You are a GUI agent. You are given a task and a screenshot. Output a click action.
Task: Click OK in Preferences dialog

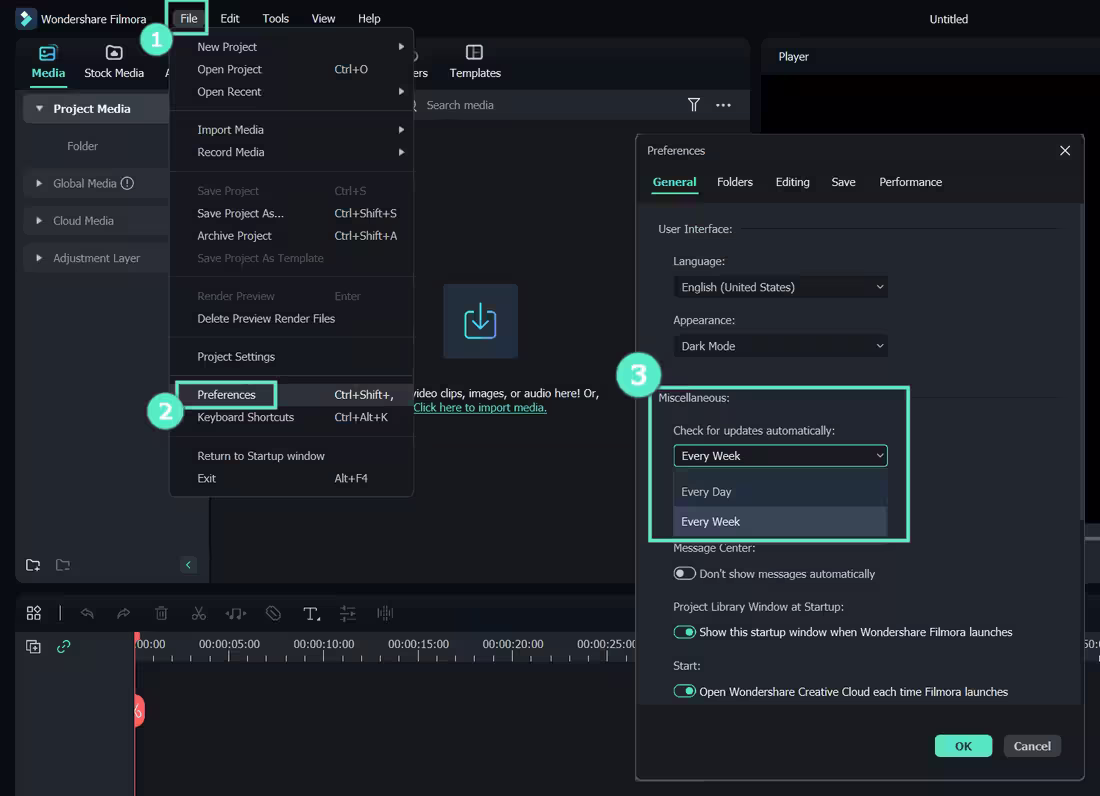(x=963, y=746)
